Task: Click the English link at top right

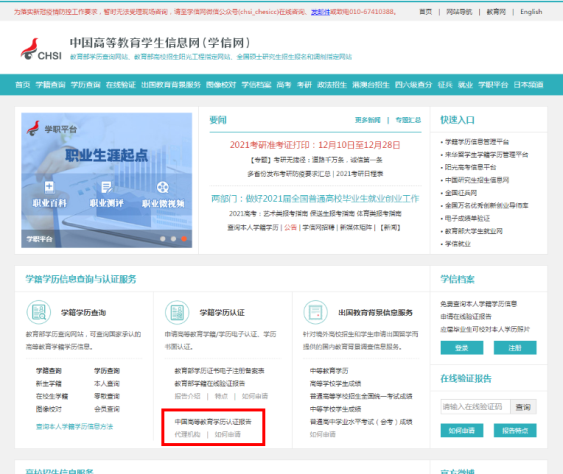Action: click(x=531, y=12)
